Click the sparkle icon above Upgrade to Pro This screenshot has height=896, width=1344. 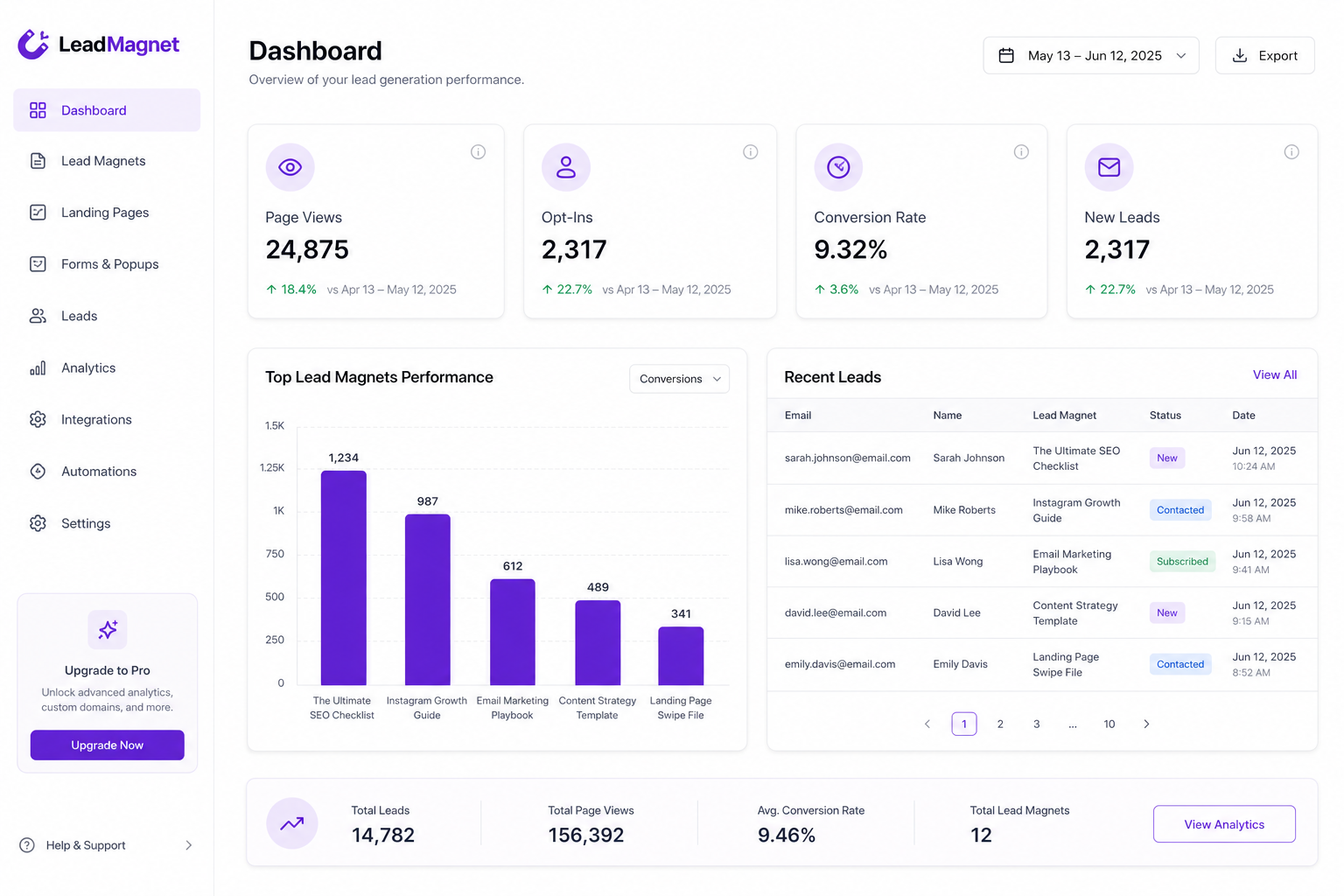coord(108,630)
